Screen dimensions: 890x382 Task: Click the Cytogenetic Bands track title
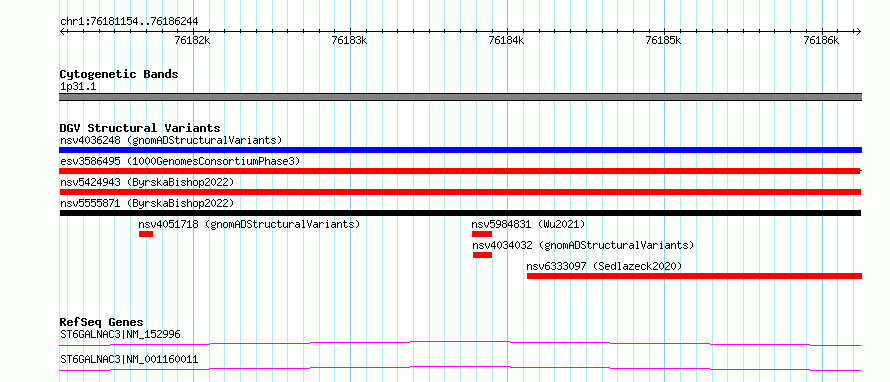click(119, 74)
